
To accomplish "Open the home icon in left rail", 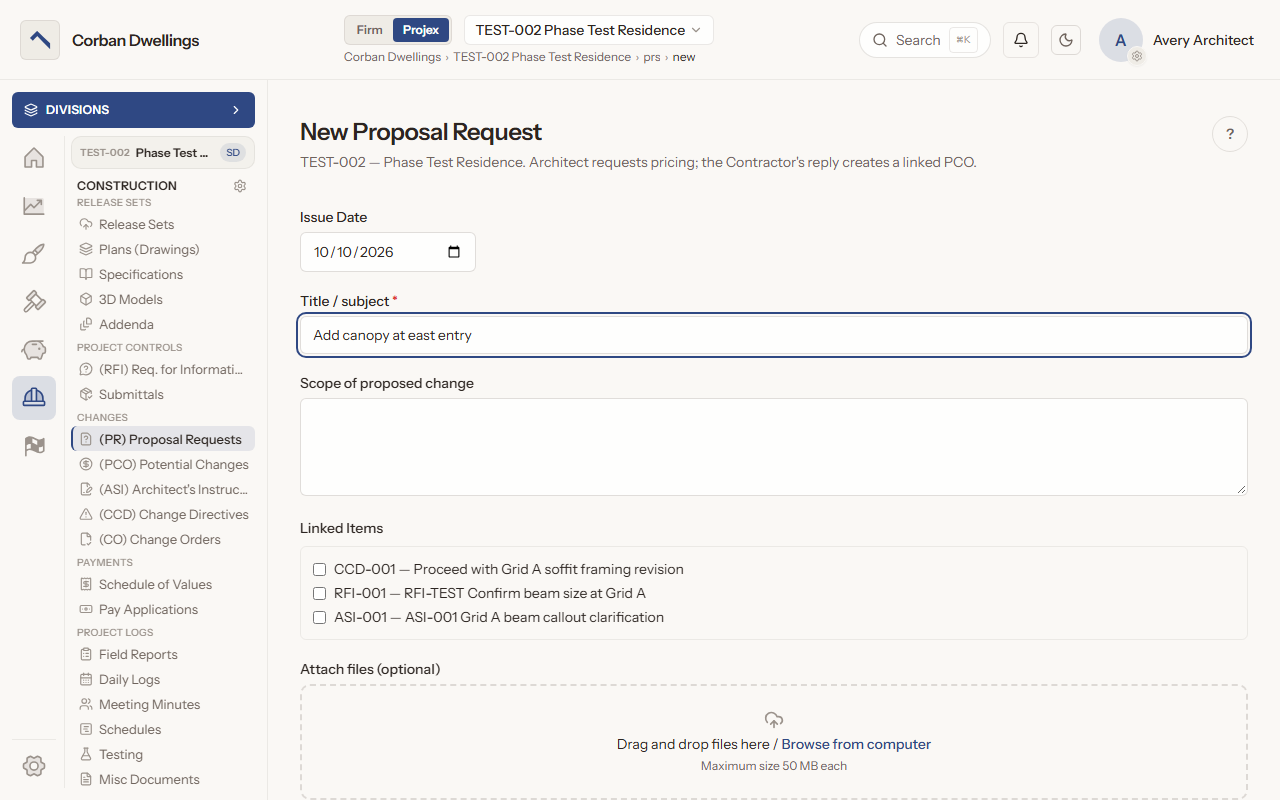I will (x=34, y=158).
